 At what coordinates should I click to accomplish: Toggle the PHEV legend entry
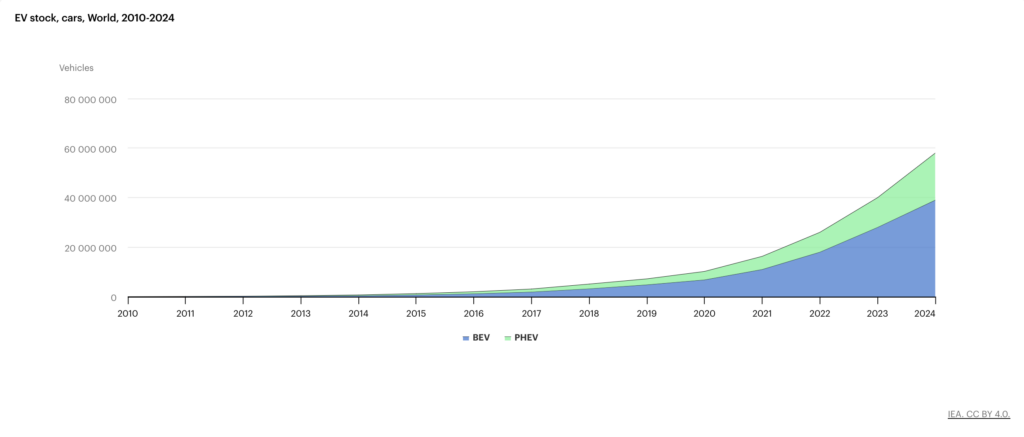[521, 338]
